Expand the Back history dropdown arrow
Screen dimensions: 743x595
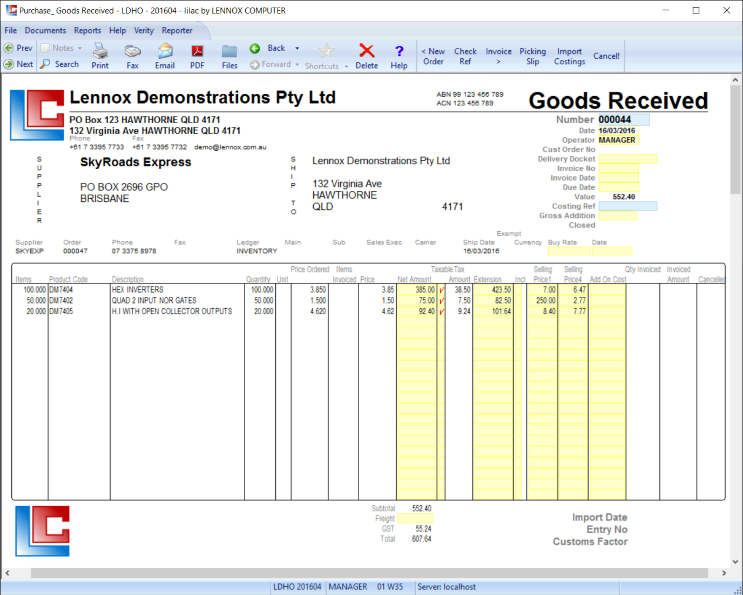coord(297,48)
